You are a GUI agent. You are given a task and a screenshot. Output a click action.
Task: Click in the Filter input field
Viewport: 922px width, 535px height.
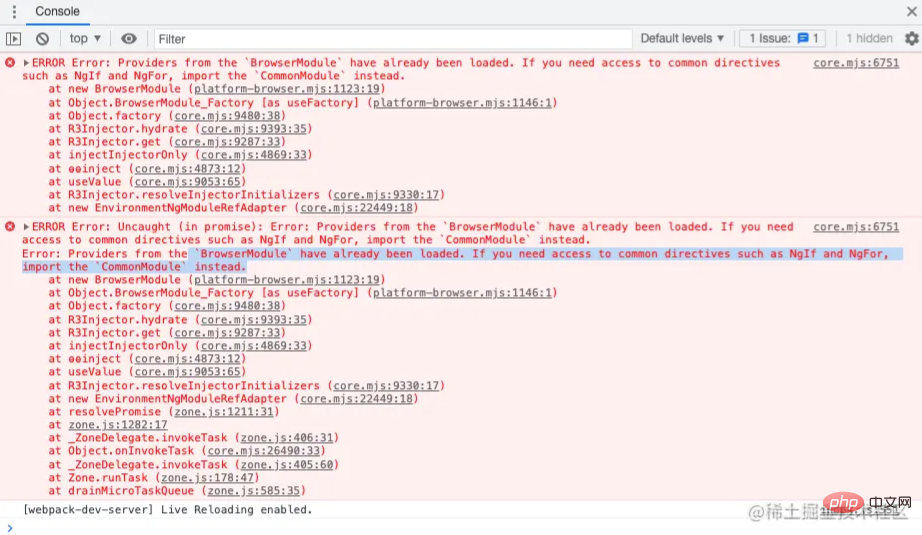tap(390, 39)
